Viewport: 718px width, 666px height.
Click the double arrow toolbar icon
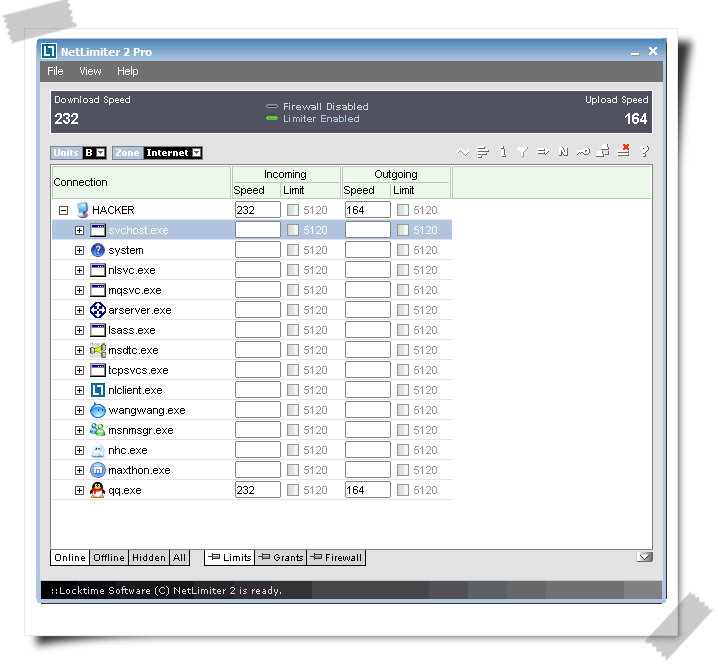point(543,152)
